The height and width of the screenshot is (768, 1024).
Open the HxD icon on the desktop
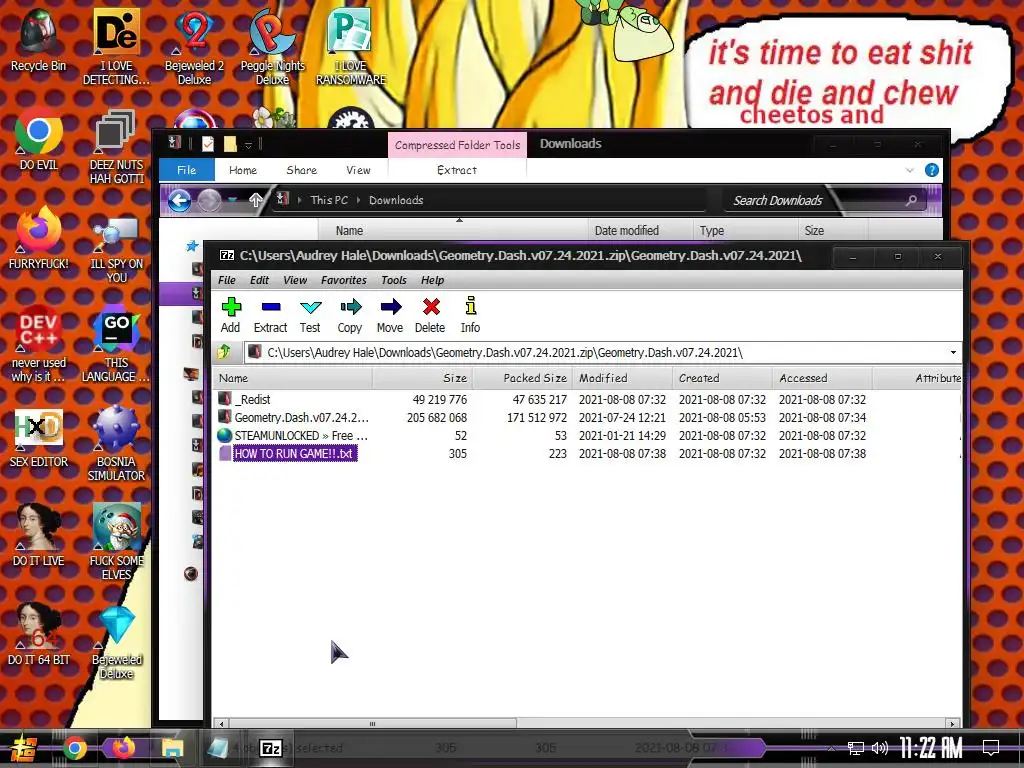[x=39, y=436]
